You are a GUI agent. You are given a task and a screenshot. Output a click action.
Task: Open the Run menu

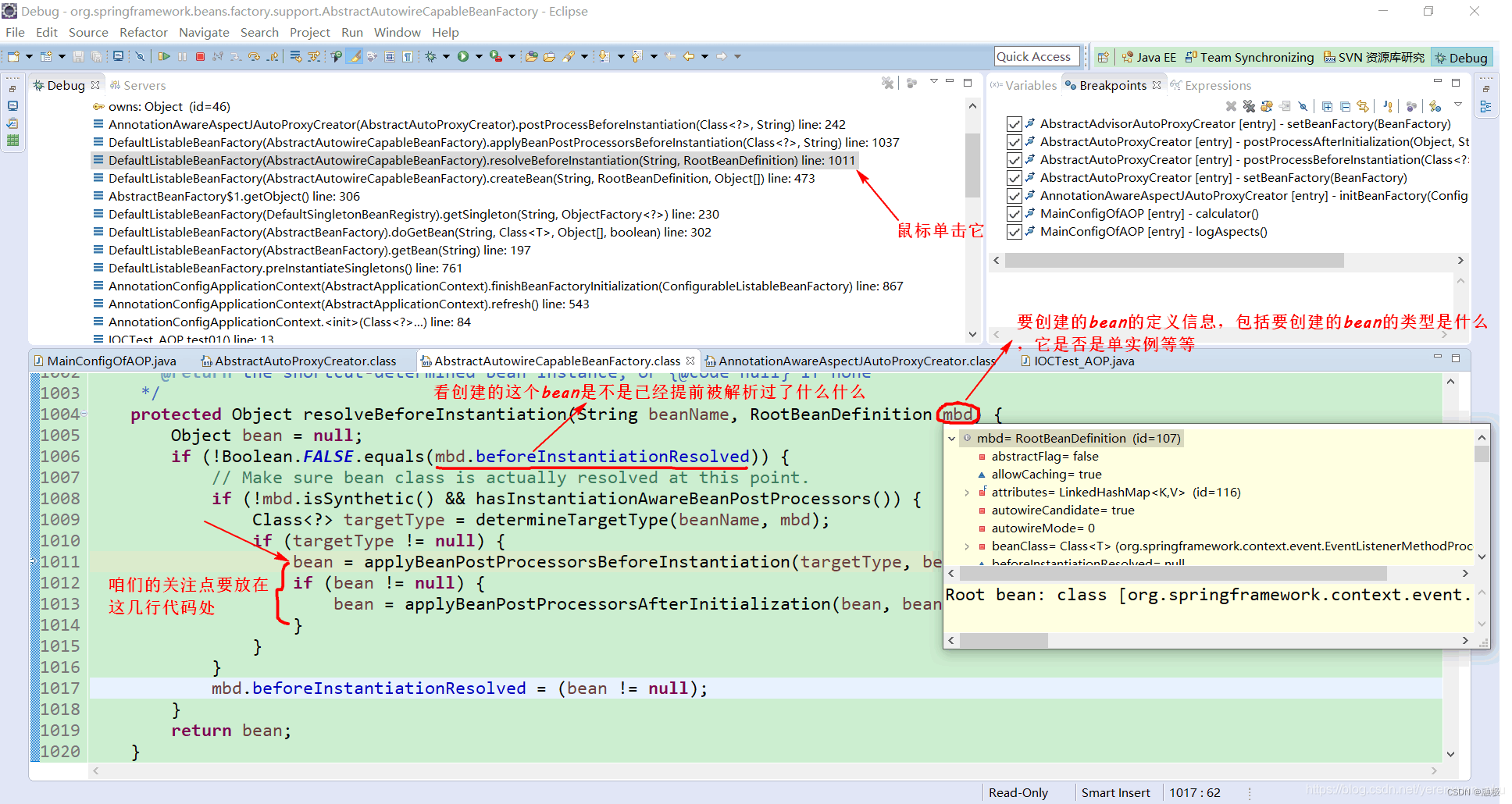(x=352, y=32)
